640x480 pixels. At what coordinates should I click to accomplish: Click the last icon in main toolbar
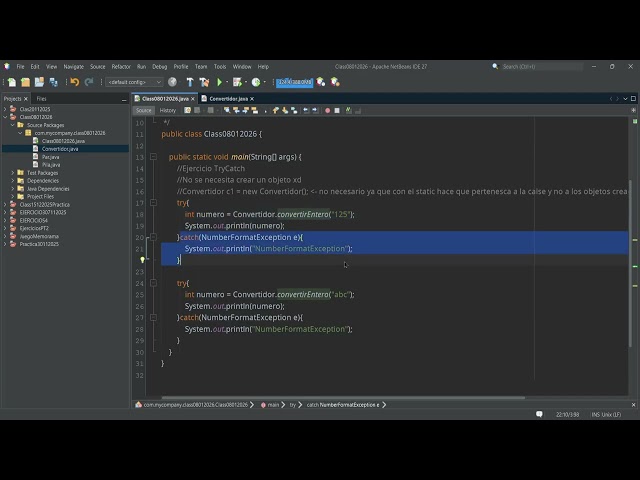(335, 82)
